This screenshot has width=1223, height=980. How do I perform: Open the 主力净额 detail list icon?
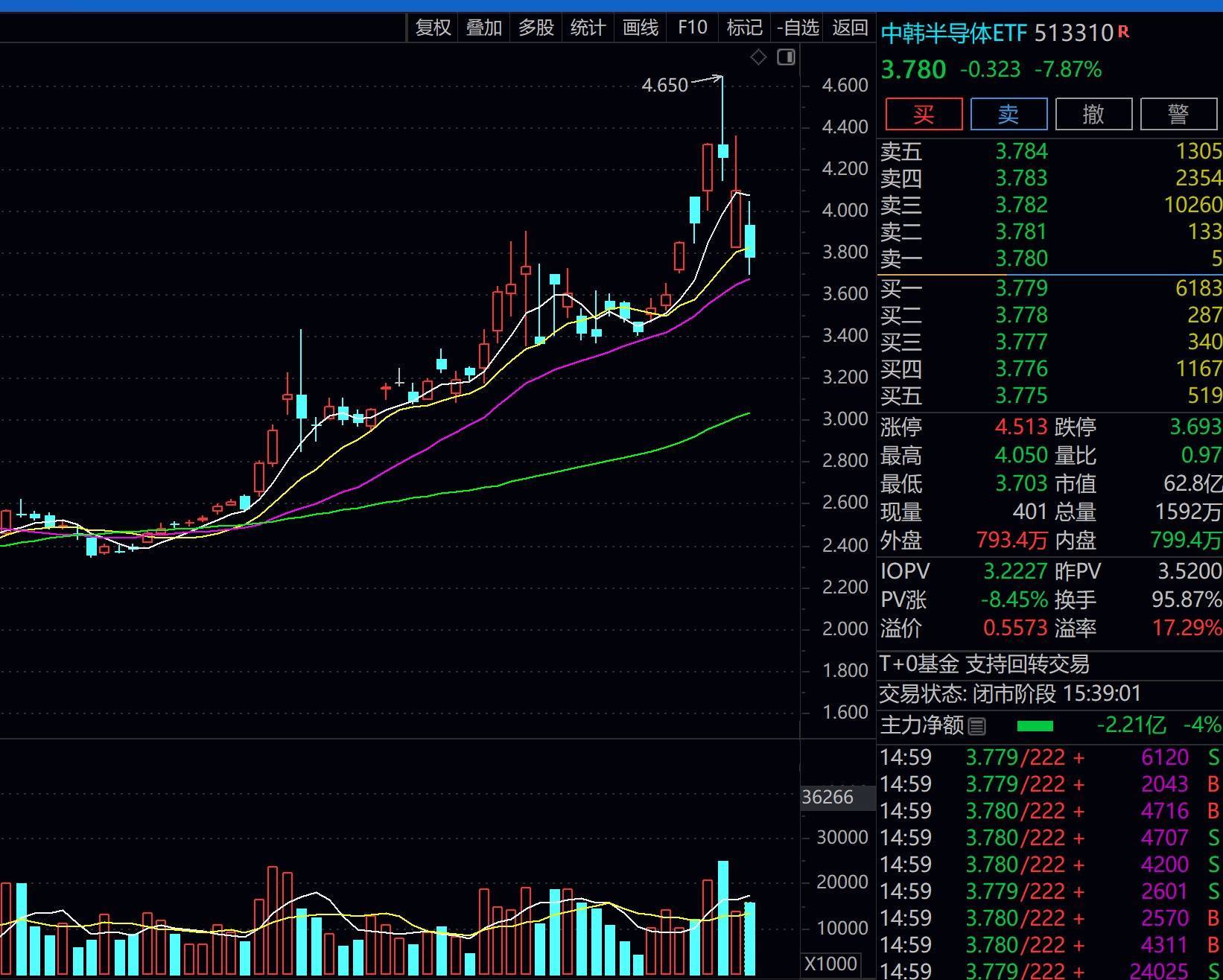[x=977, y=725]
